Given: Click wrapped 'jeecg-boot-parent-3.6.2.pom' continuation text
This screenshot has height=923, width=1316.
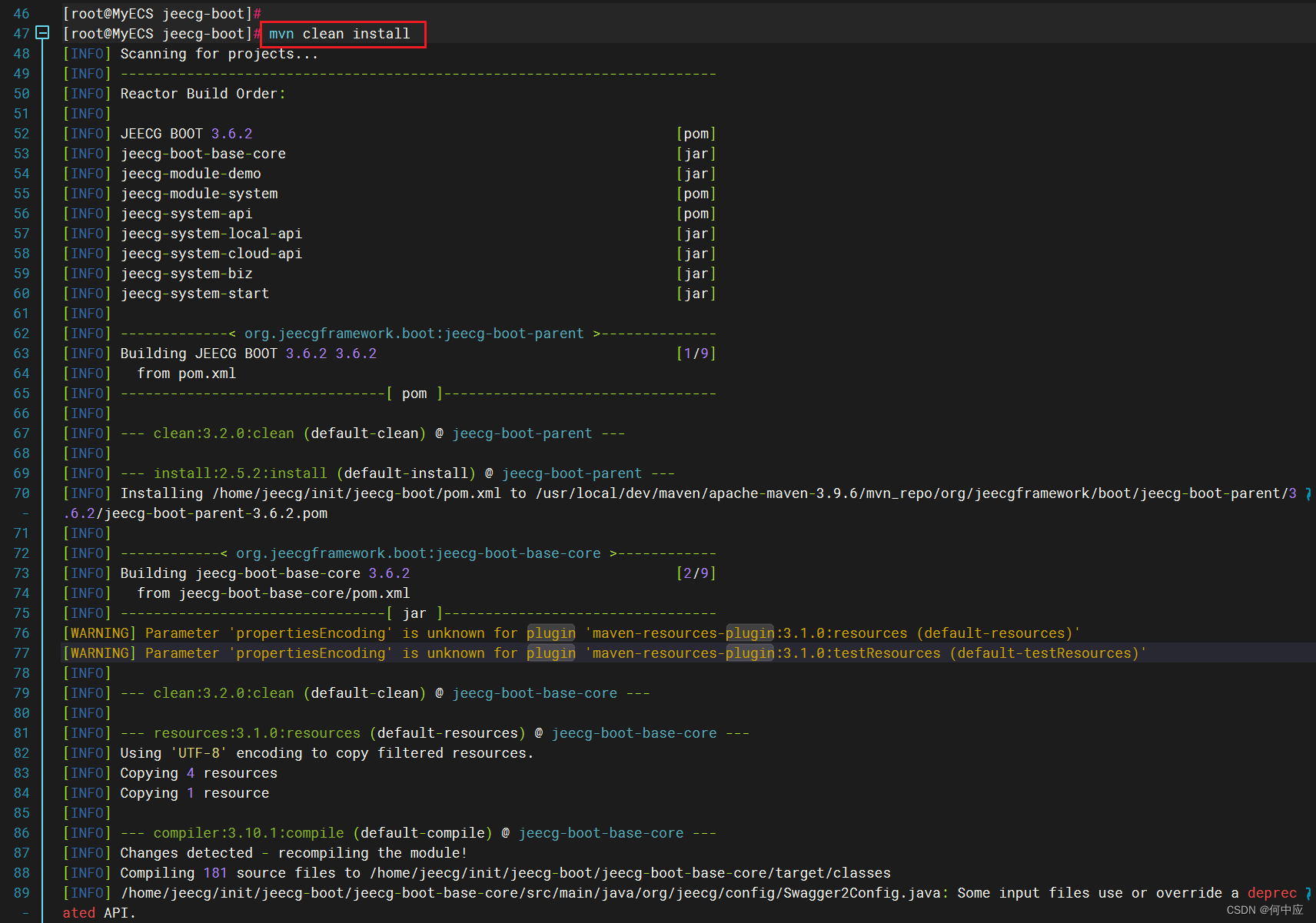Looking at the screenshot, I should click(215, 513).
